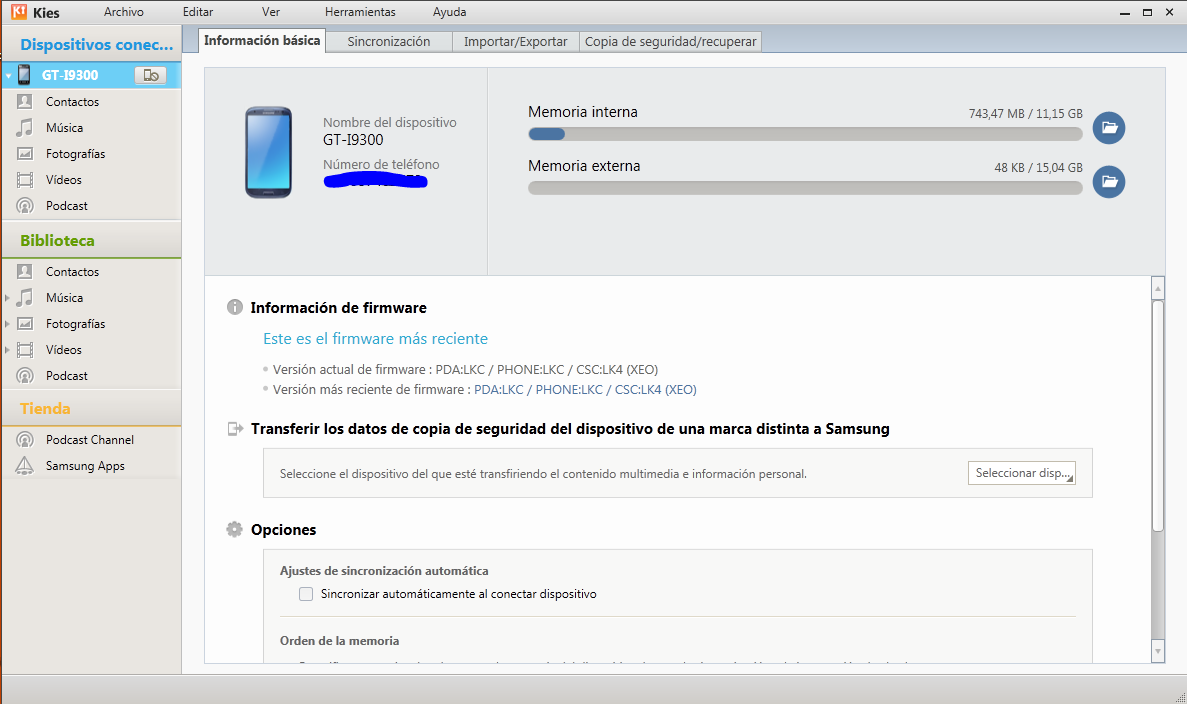Open Biblioteca Música note icon

coord(25,297)
